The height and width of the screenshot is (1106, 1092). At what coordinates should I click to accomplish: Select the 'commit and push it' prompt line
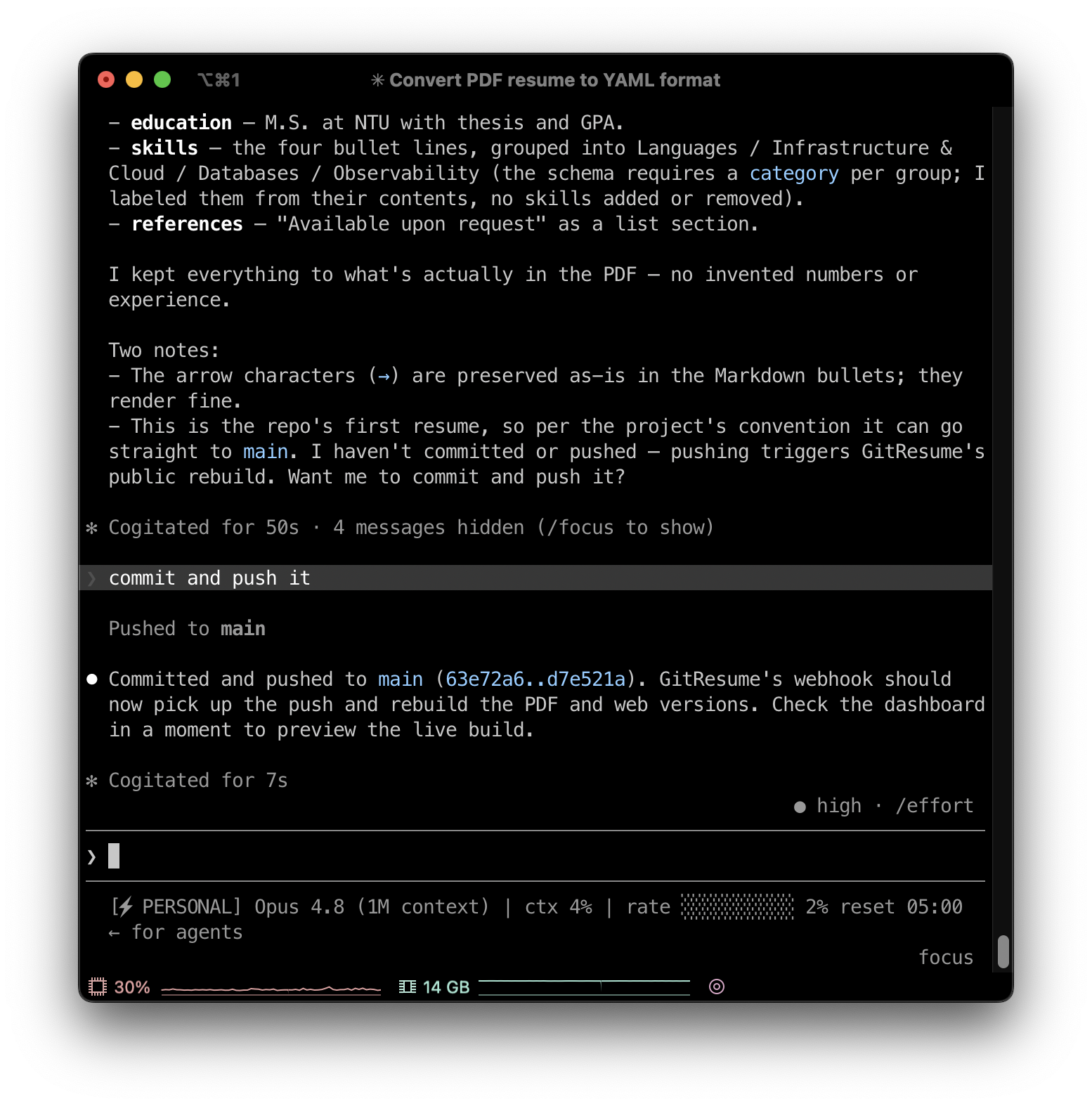click(x=535, y=578)
